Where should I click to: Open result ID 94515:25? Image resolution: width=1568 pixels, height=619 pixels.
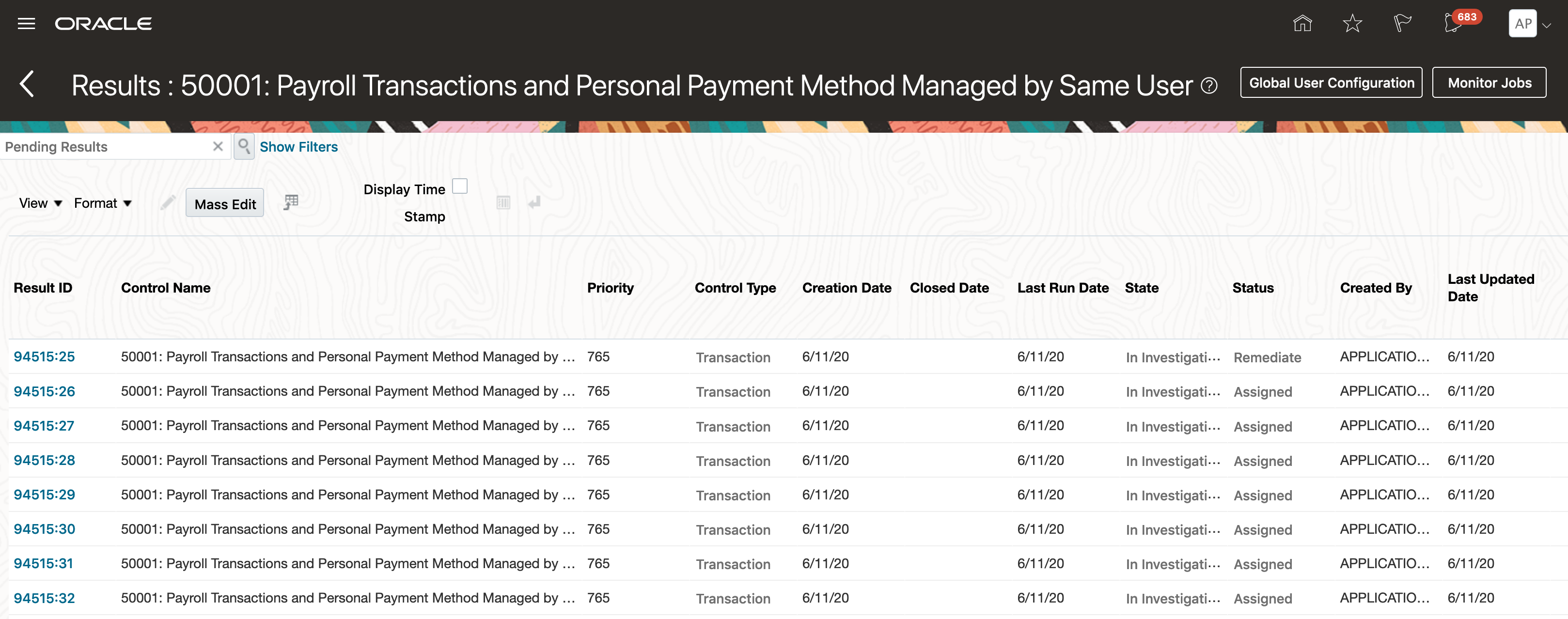pos(44,356)
